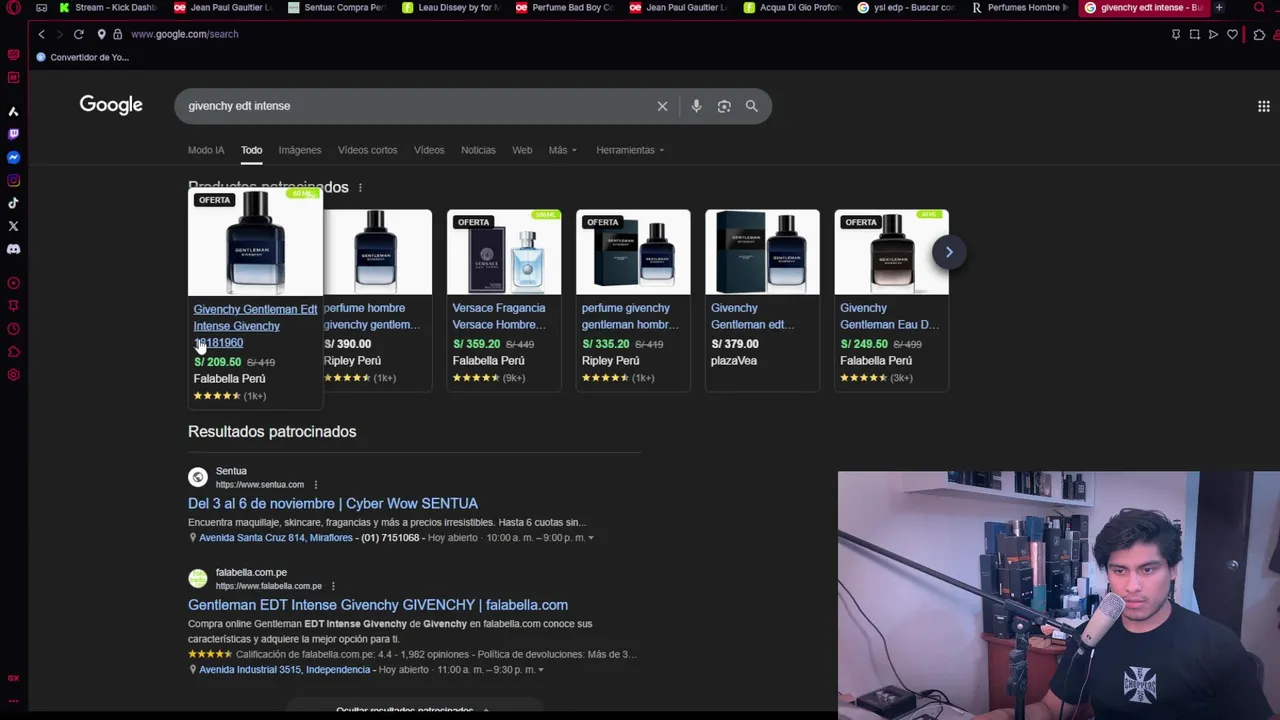Reload the current page
The image size is (1280, 720).
click(x=78, y=34)
